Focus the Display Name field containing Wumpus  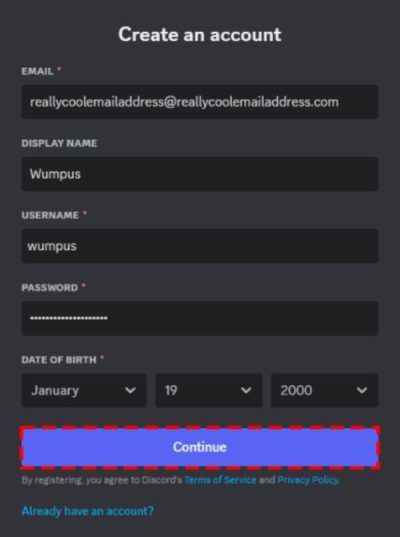(x=200, y=174)
